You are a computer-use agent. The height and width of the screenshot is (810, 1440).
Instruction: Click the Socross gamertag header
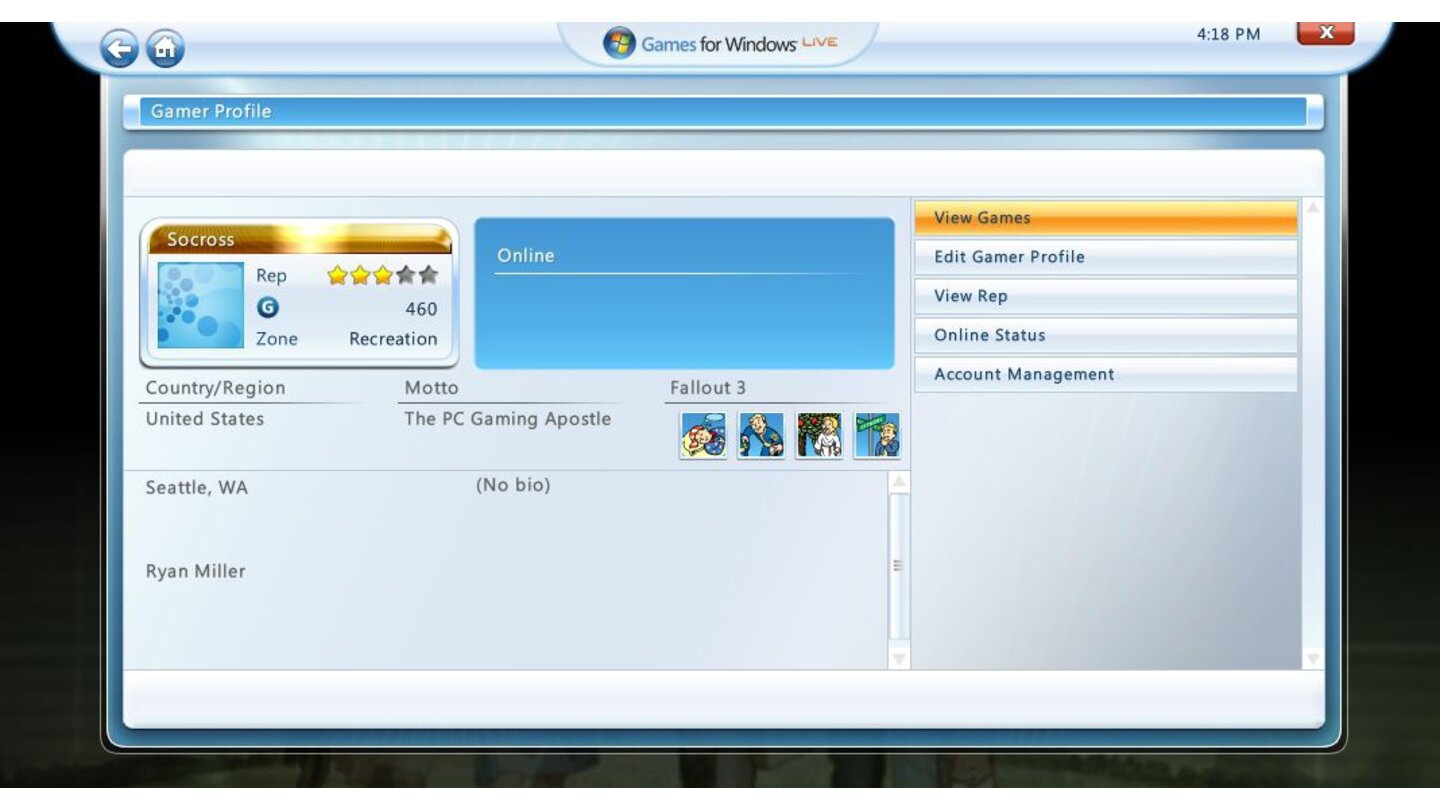pyautogui.click(x=300, y=239)
